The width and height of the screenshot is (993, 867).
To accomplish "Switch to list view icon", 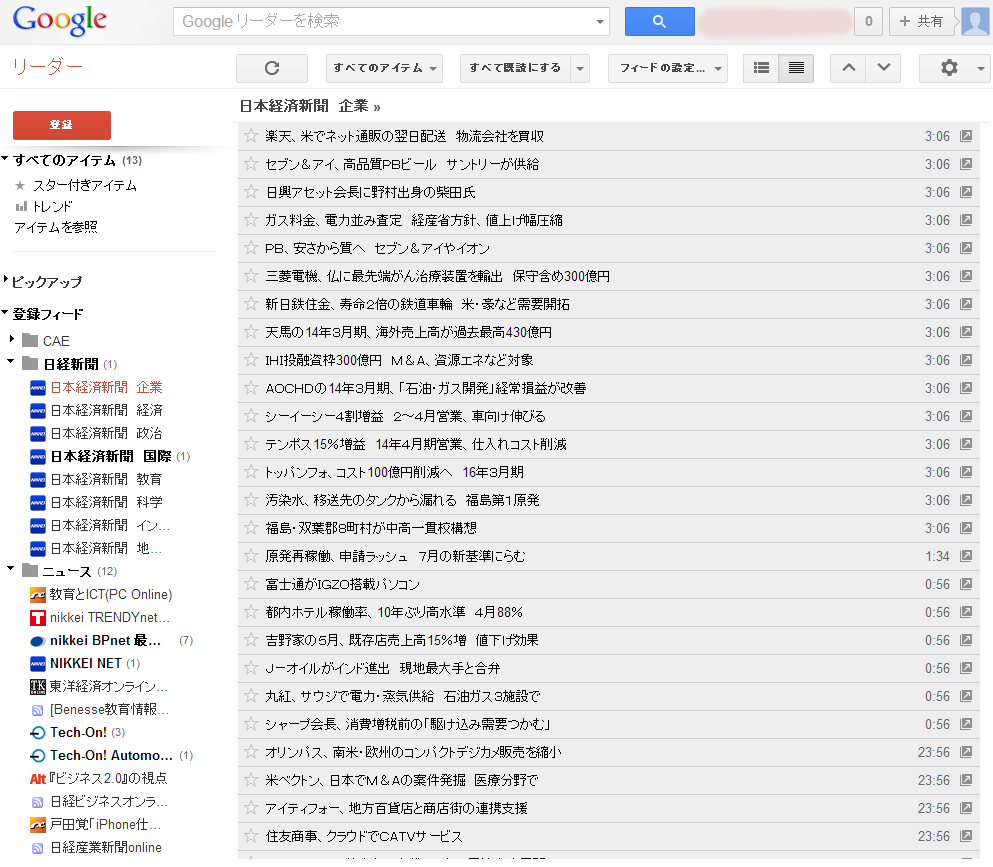I will (761, 68).
